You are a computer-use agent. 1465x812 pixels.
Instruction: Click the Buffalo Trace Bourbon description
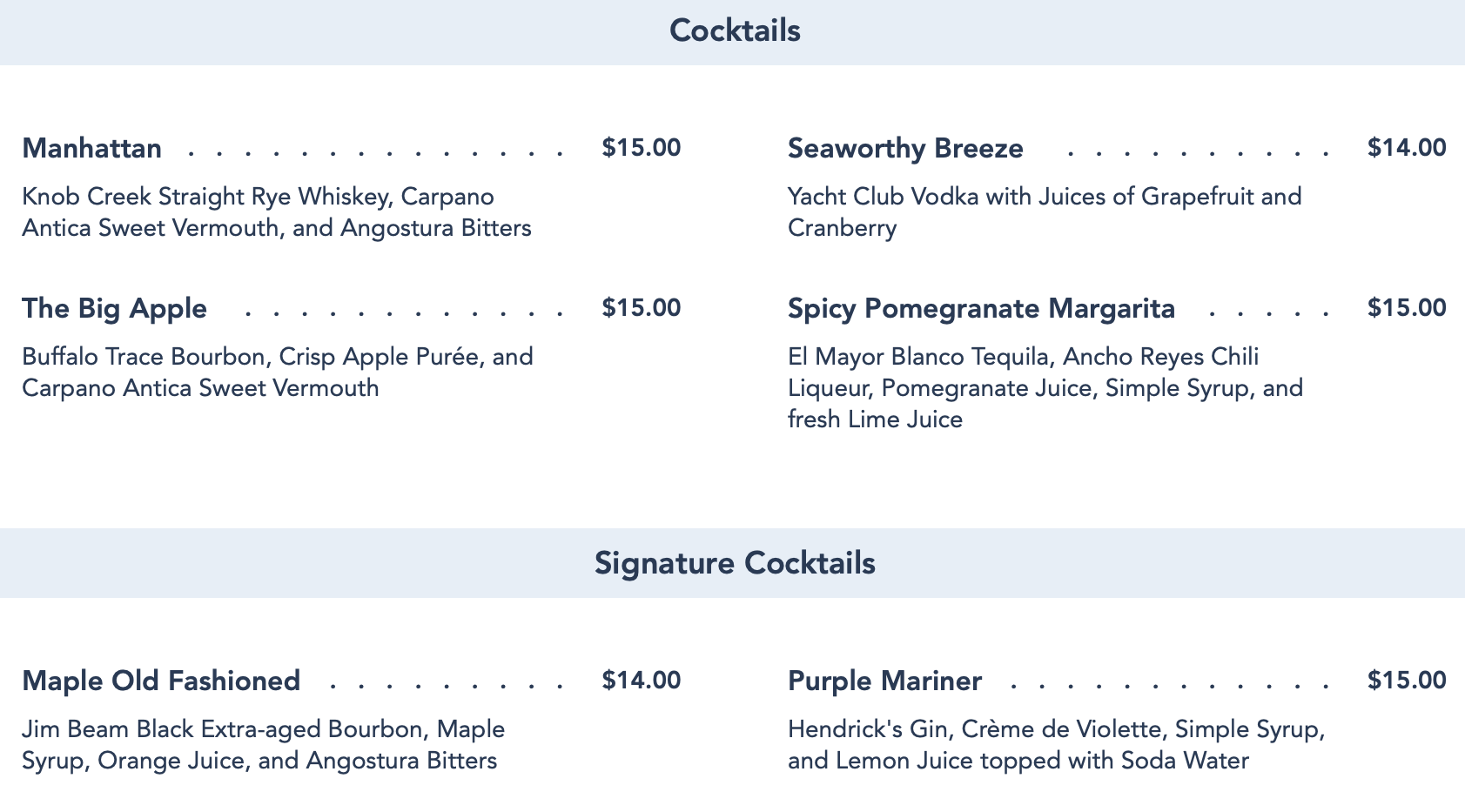coord(277,372)
